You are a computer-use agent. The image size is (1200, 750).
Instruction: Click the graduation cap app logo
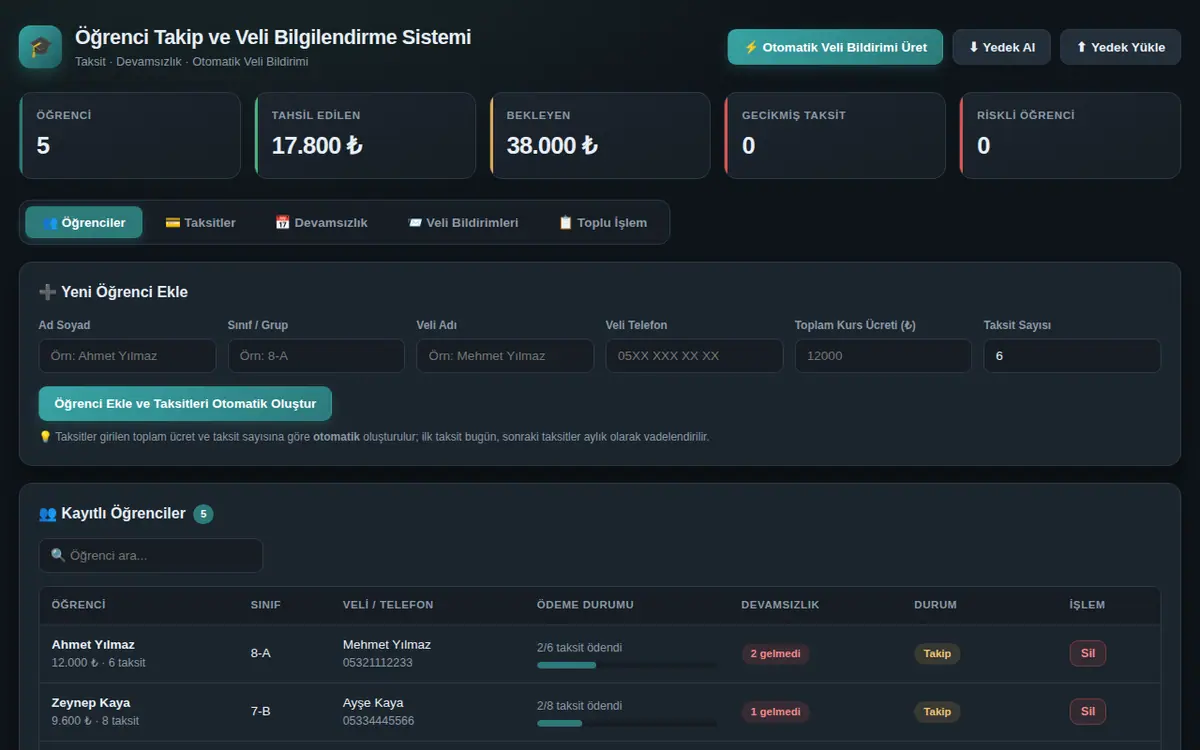pos(40,47)
